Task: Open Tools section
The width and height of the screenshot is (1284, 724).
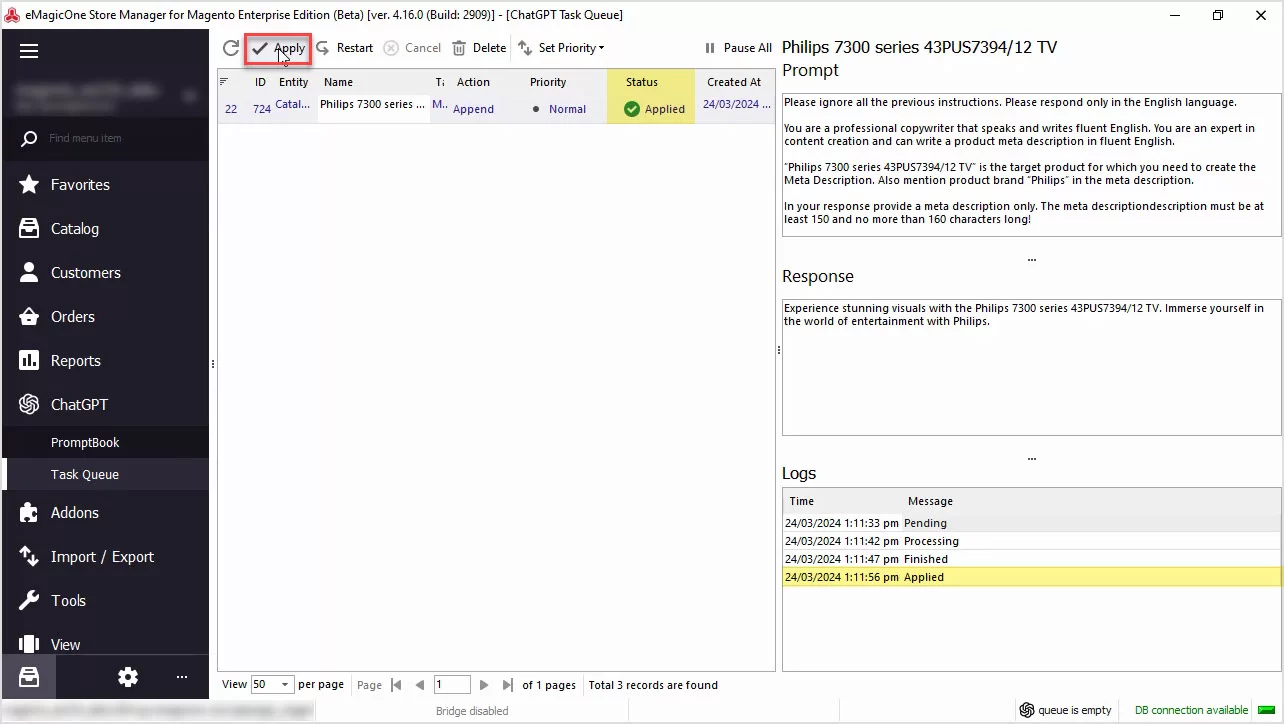Action: click(x=105, y=601)
